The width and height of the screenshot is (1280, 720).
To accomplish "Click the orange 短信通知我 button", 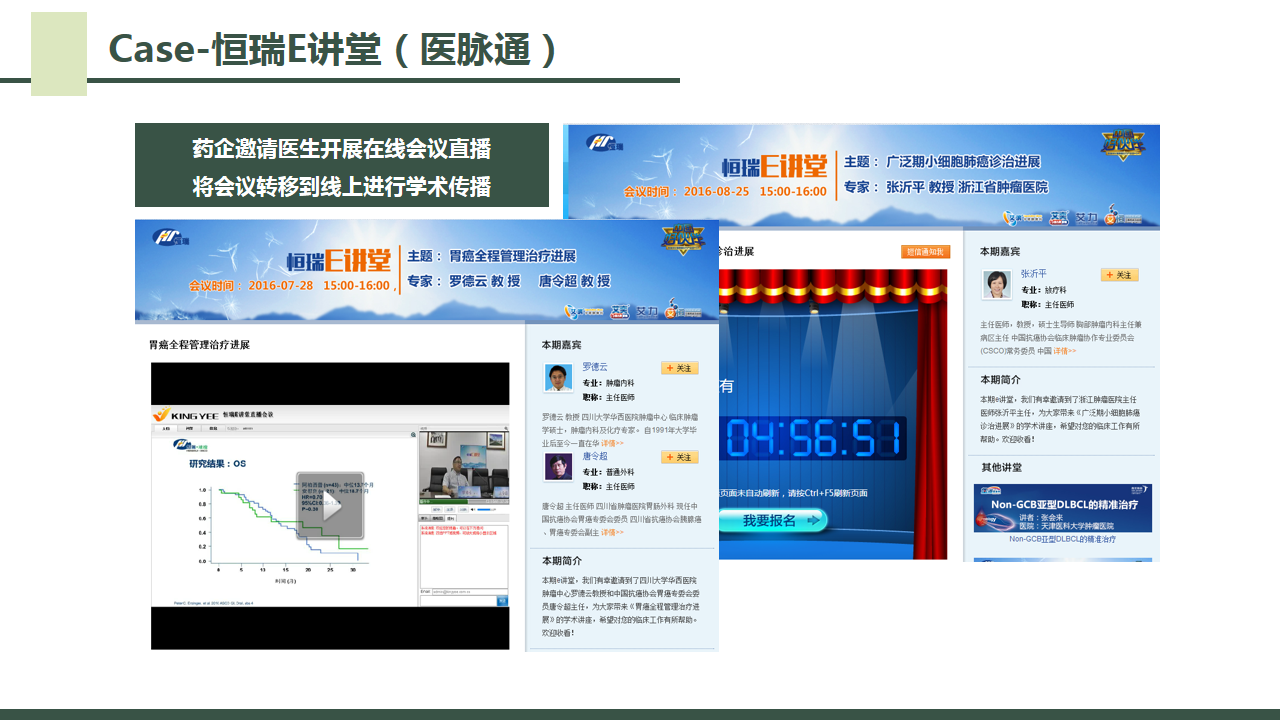I will point(925,252).
